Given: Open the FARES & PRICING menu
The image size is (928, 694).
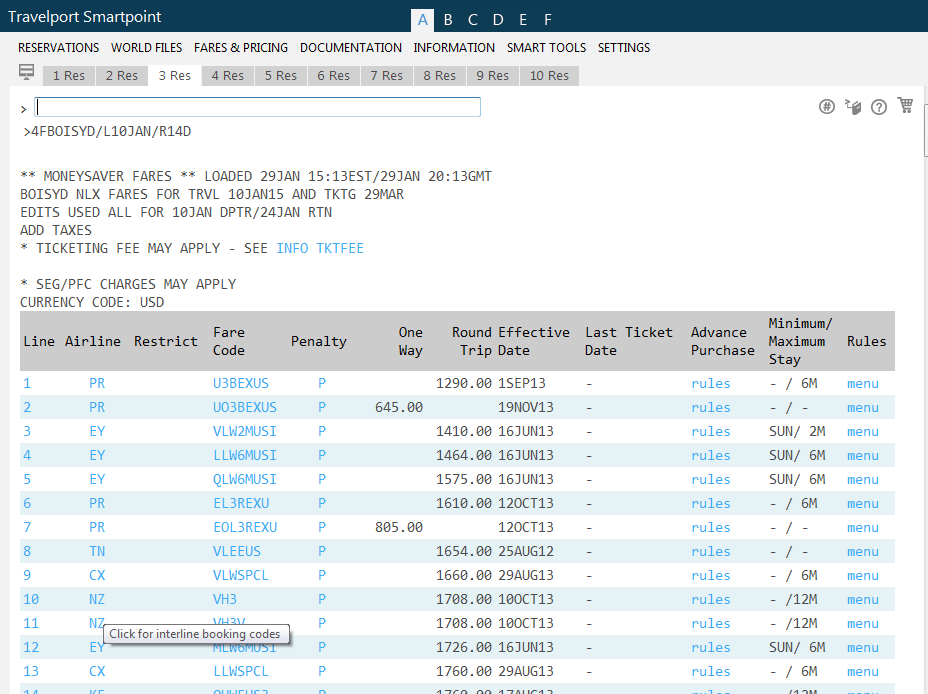Looking at the screenshot, I should pyautogui.click(x=241, y=47).
